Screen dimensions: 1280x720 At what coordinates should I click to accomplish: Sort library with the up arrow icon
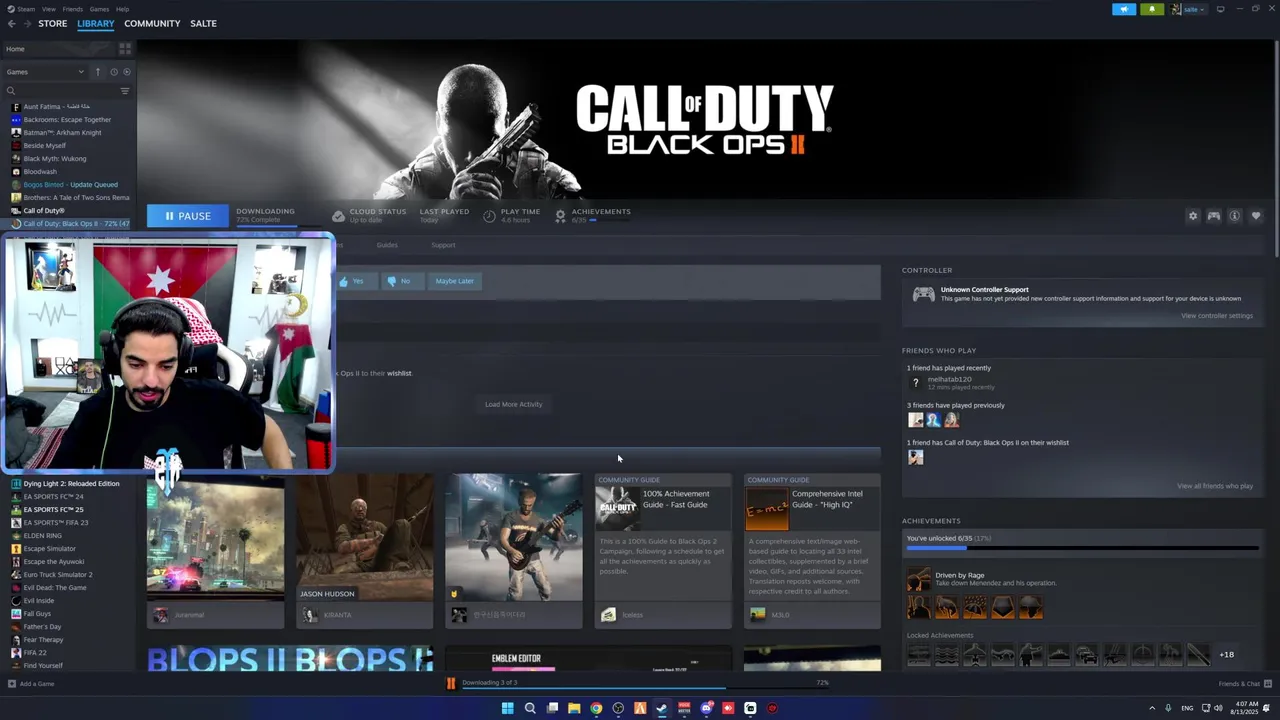[x=97, y=72]
